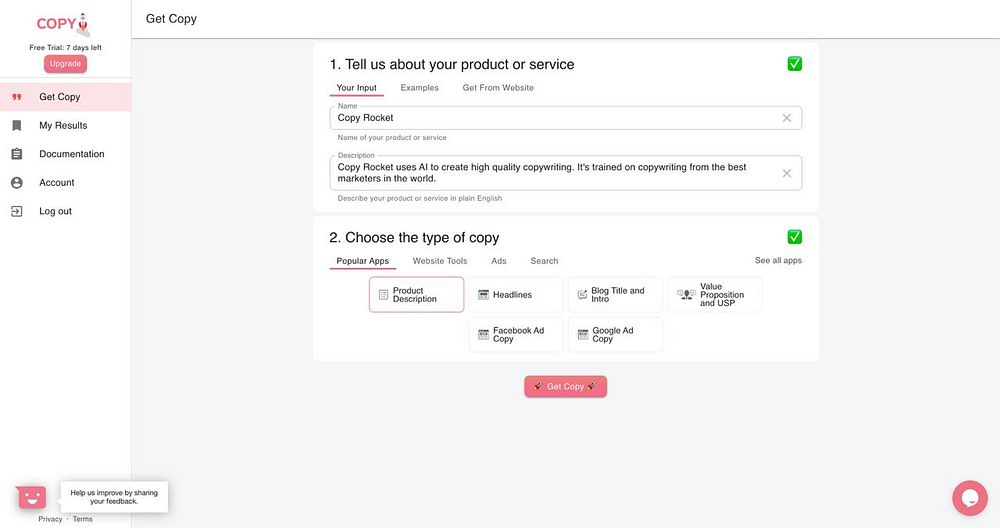1000x528 pixels.
Task: Switch to the Get From Website tab
Action: pyautogui.click(x=498, y=88)
